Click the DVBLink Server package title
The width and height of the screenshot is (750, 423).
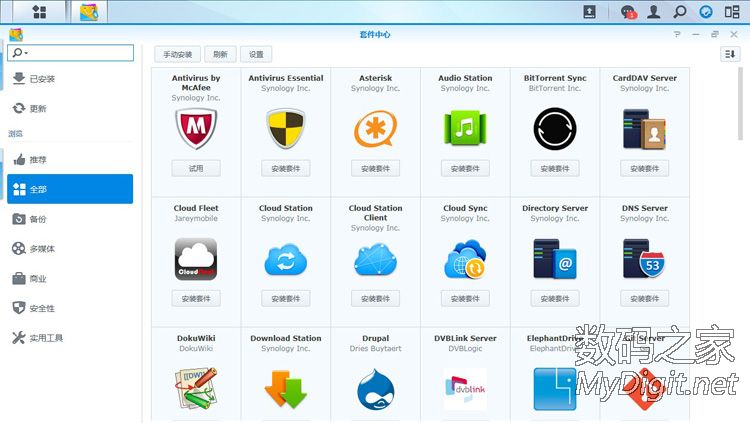465,338
